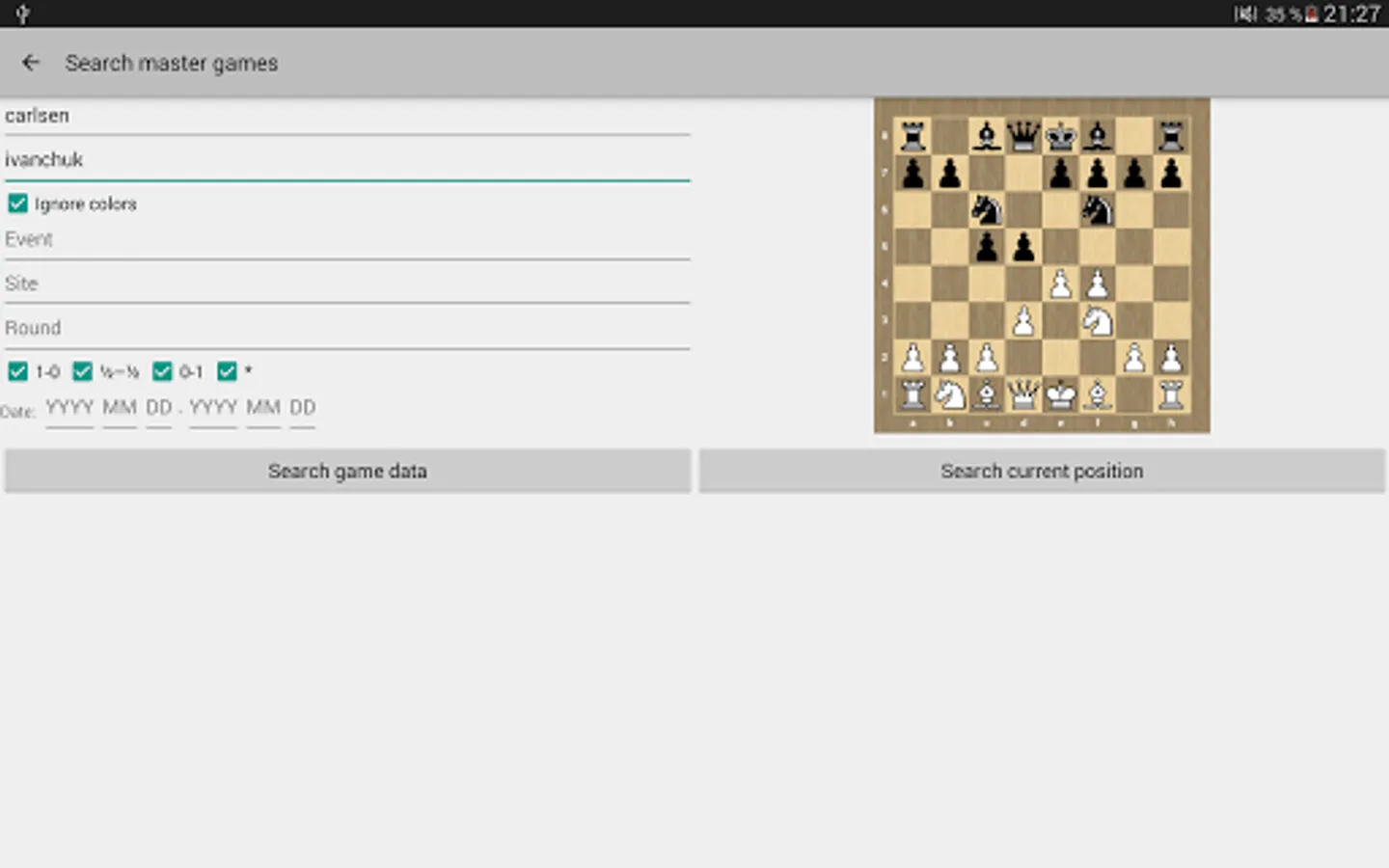Click the Search game data button
Screen dimensions: 1389x868
click(347, 471)
